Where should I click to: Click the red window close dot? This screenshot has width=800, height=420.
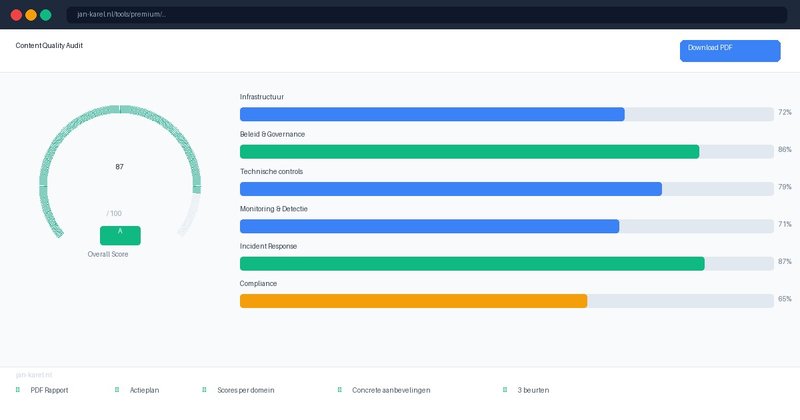[16, 15]
